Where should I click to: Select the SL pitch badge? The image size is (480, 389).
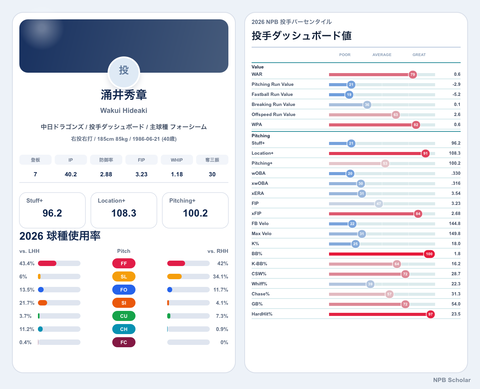pos(124,277)
